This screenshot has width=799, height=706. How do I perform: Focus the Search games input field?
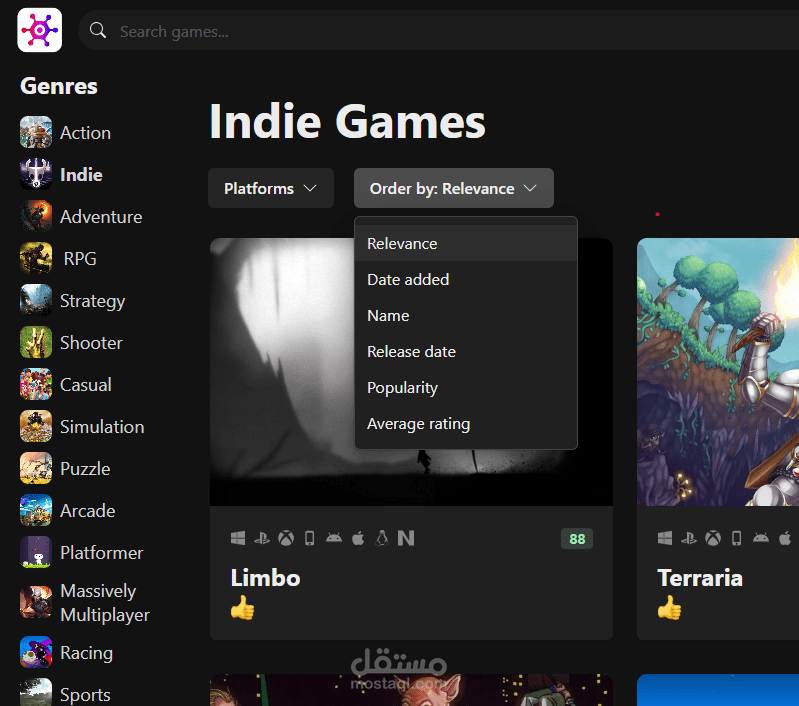(438, 31)
